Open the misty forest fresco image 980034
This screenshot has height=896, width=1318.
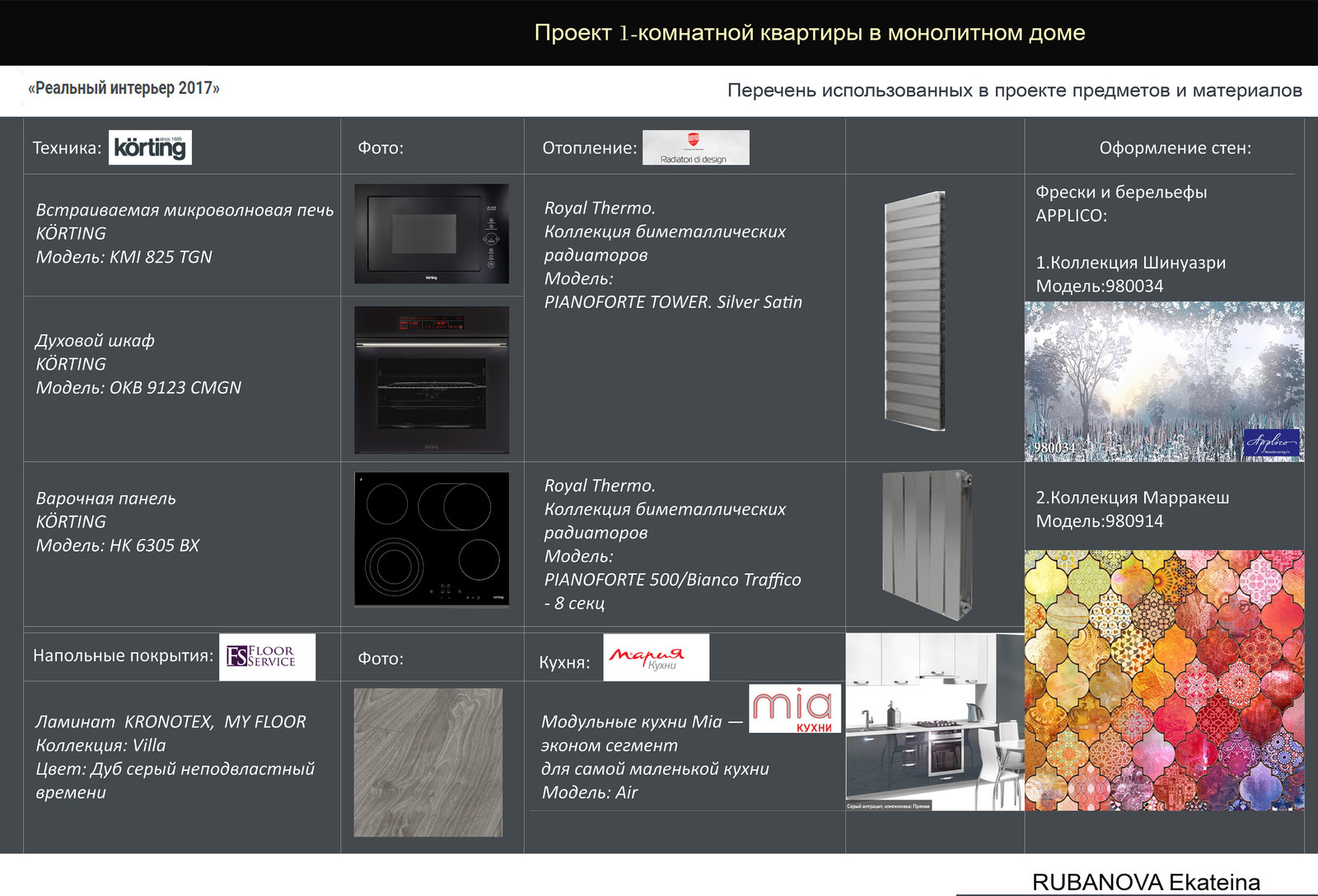[x=1164, y=381]
